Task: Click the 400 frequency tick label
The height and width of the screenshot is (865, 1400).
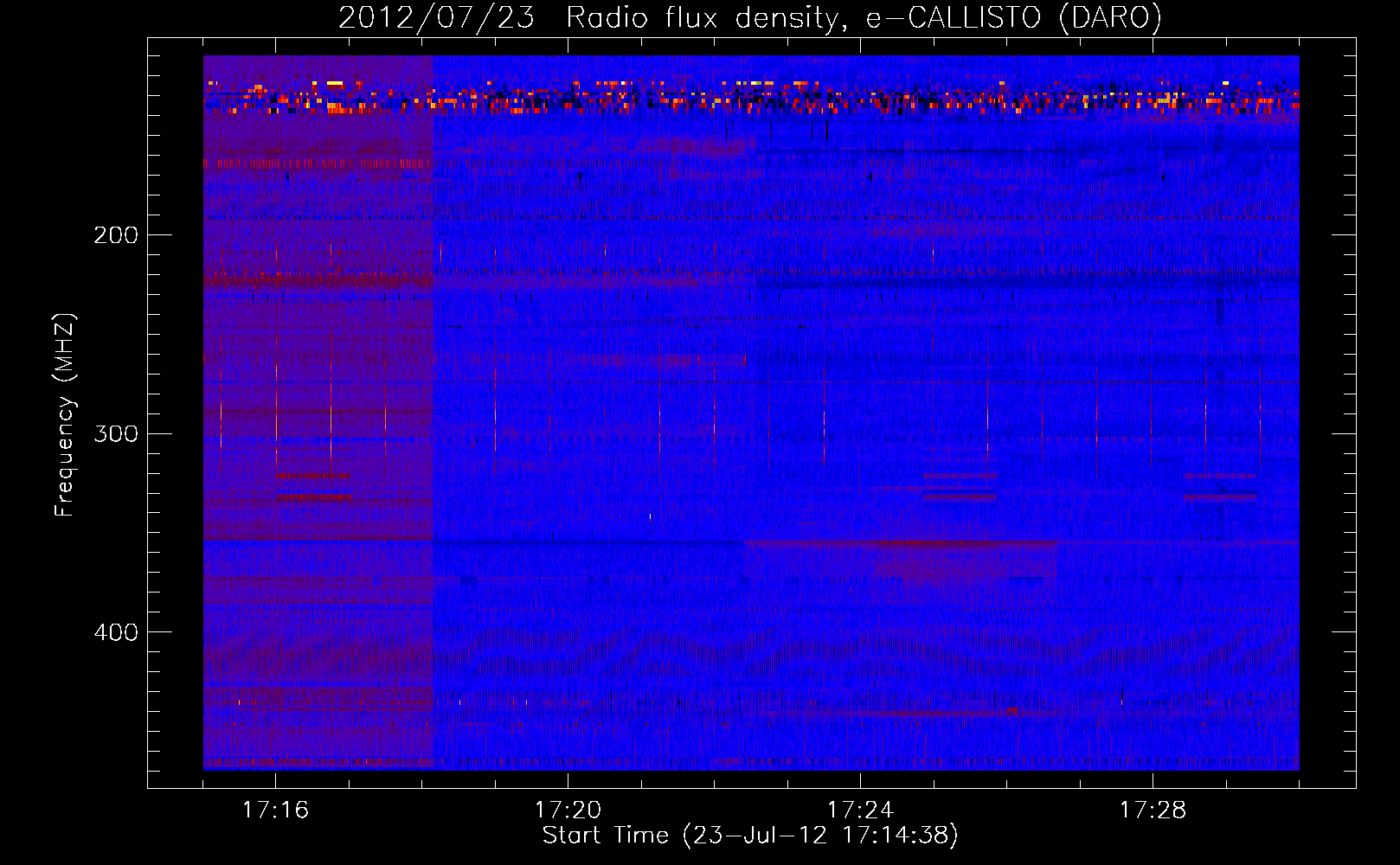Action: point(116,632)
